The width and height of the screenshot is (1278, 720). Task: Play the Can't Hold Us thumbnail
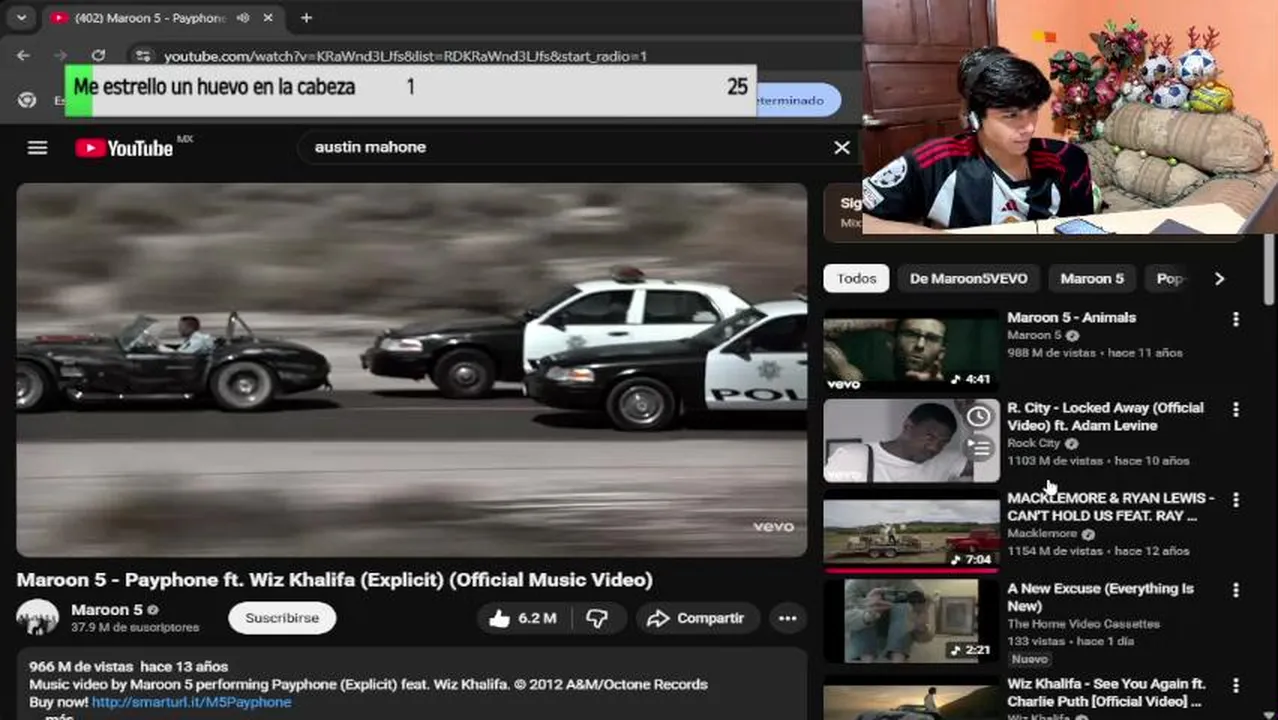click(x=911, y=531)
